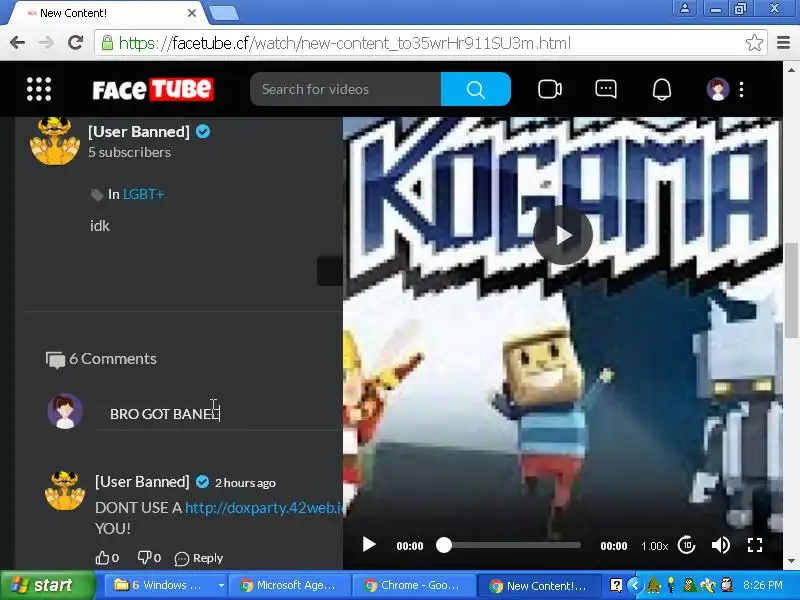The width and height of the screenshot is (800, 600).
Task: Bookmark the page with the star icon
Action: (754, 43)
